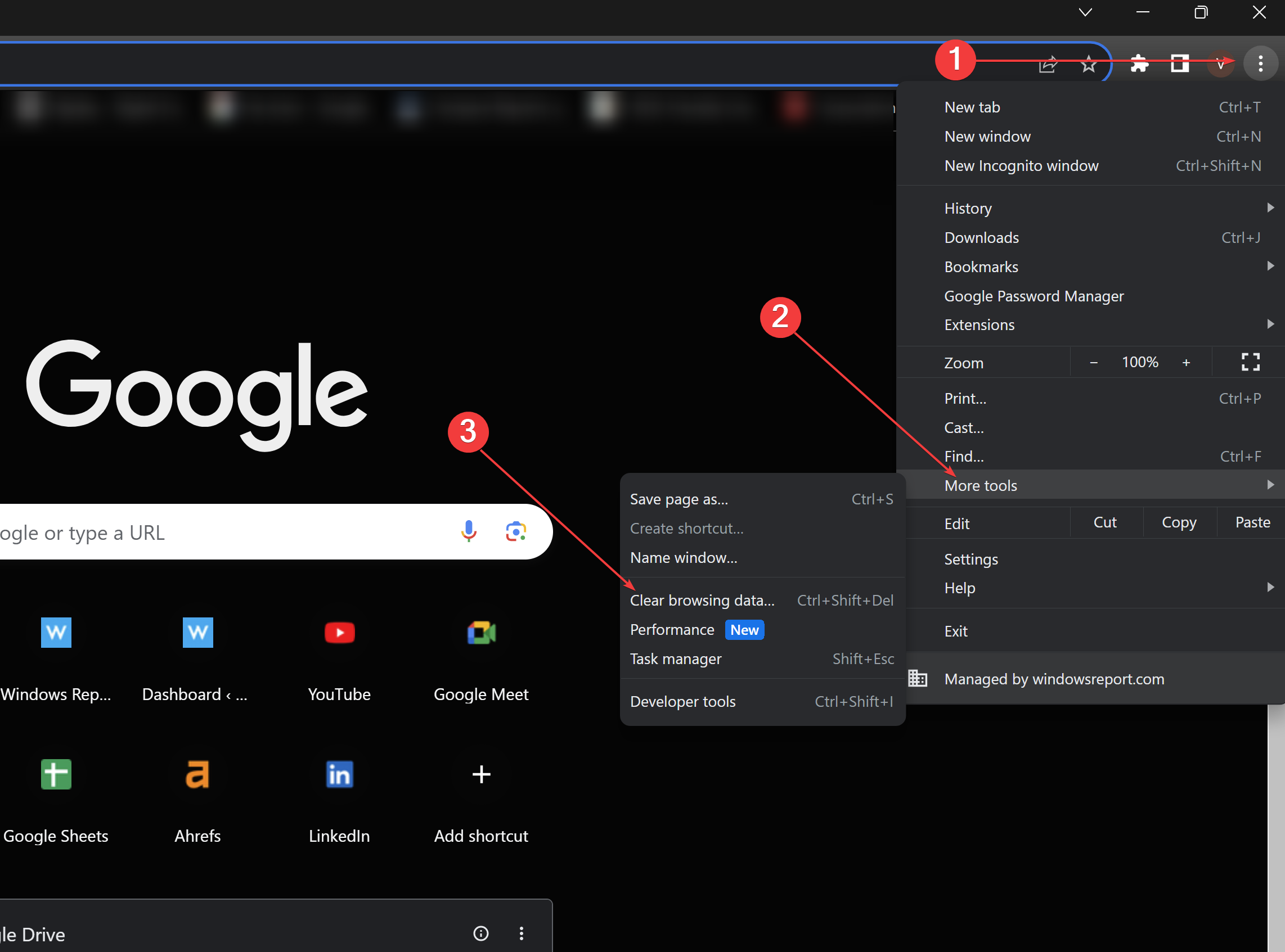This screenshot has width=1285, height=952.
Task: Increase zoom with plus button
Action: 1186,363
